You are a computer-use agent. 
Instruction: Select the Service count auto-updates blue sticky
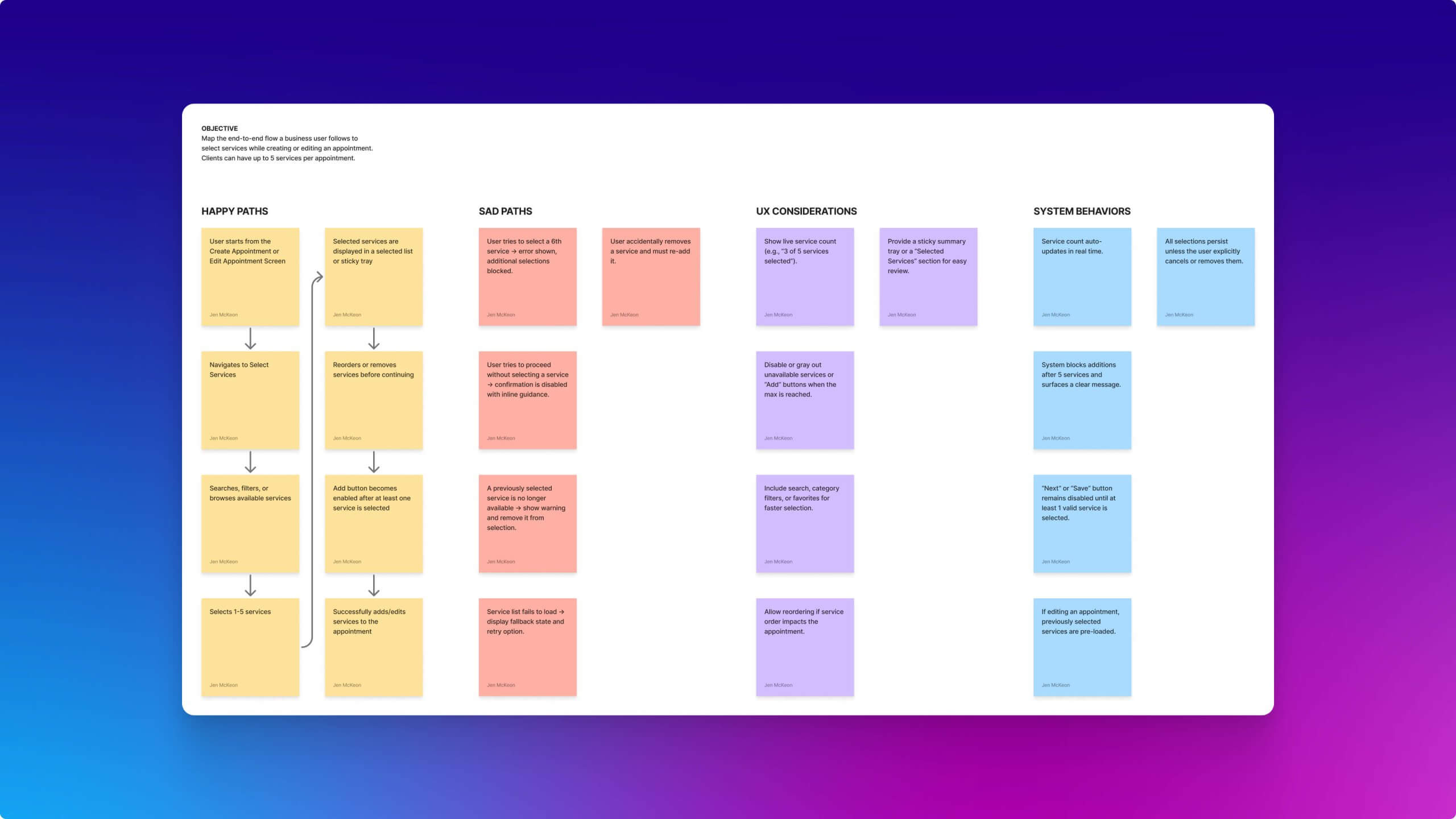[x=1082, y=277]
